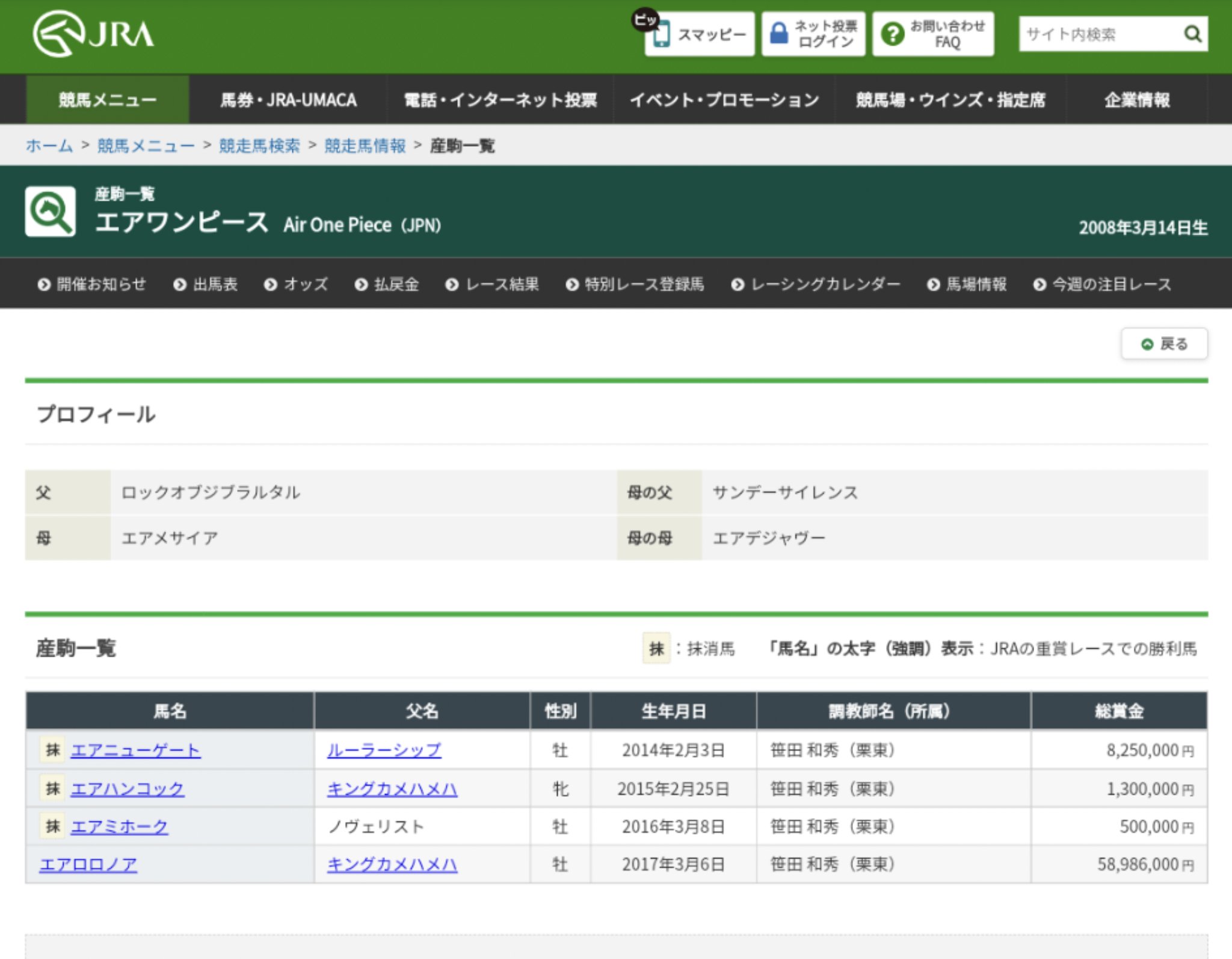Viewport: 1232px width, 959px height.
Task: Open 馬場情報 page
Action: coord(970,284)
